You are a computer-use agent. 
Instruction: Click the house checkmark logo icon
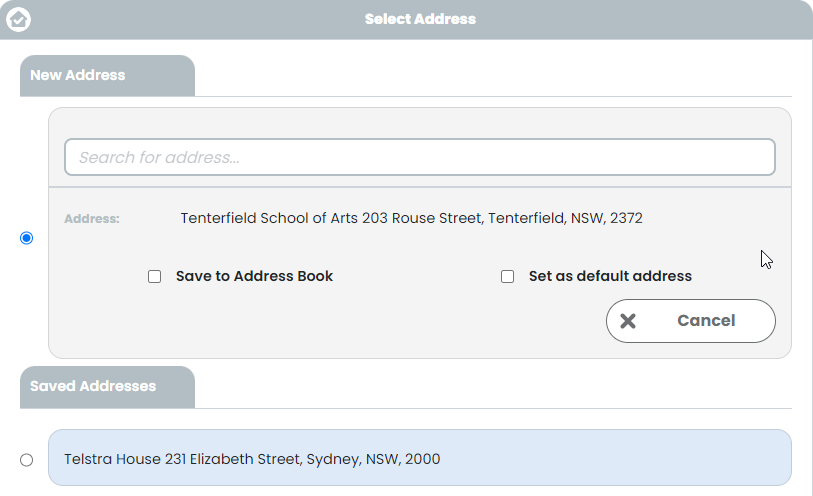18,20
